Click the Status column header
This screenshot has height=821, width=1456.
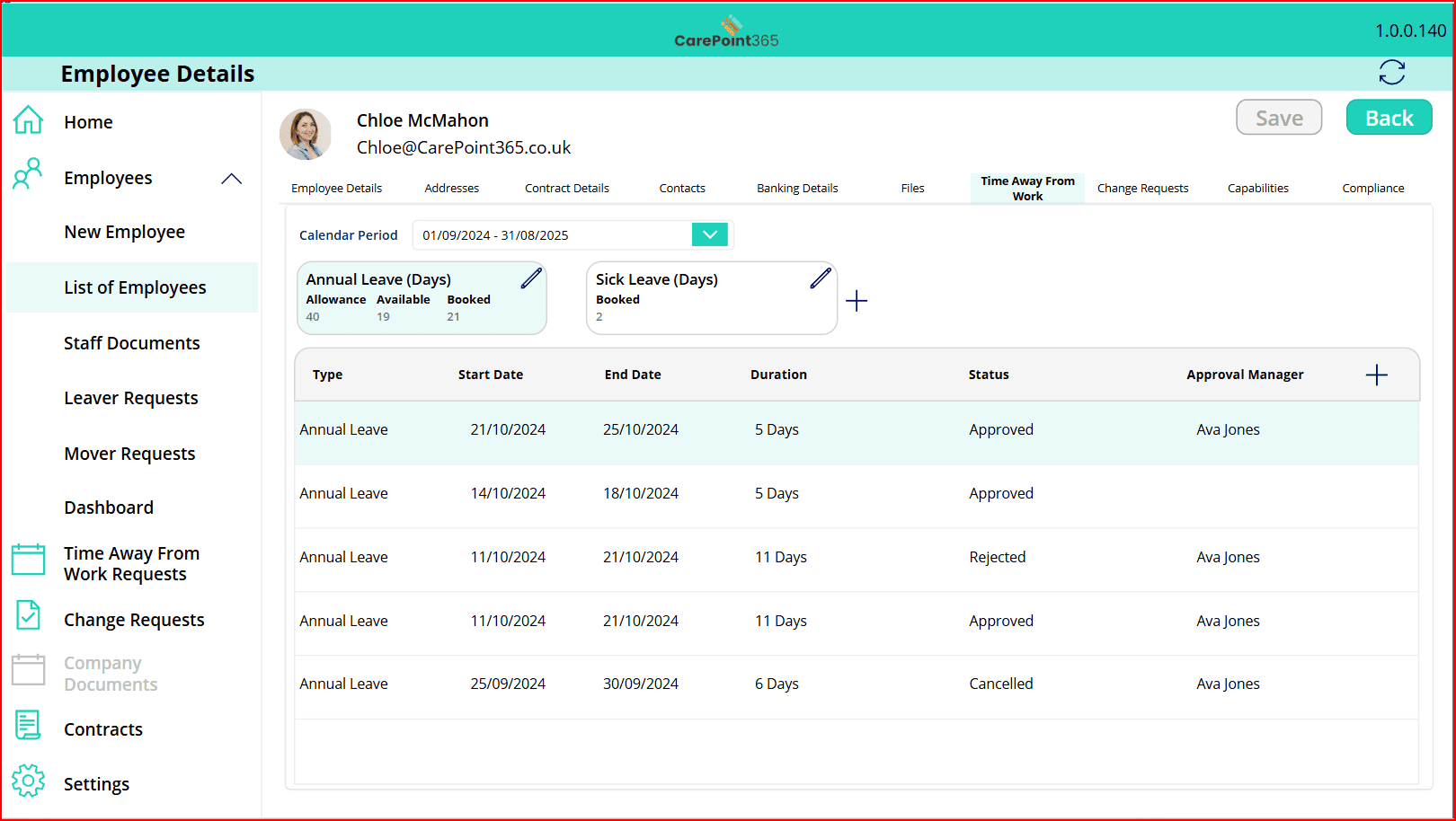pos(989,375)
